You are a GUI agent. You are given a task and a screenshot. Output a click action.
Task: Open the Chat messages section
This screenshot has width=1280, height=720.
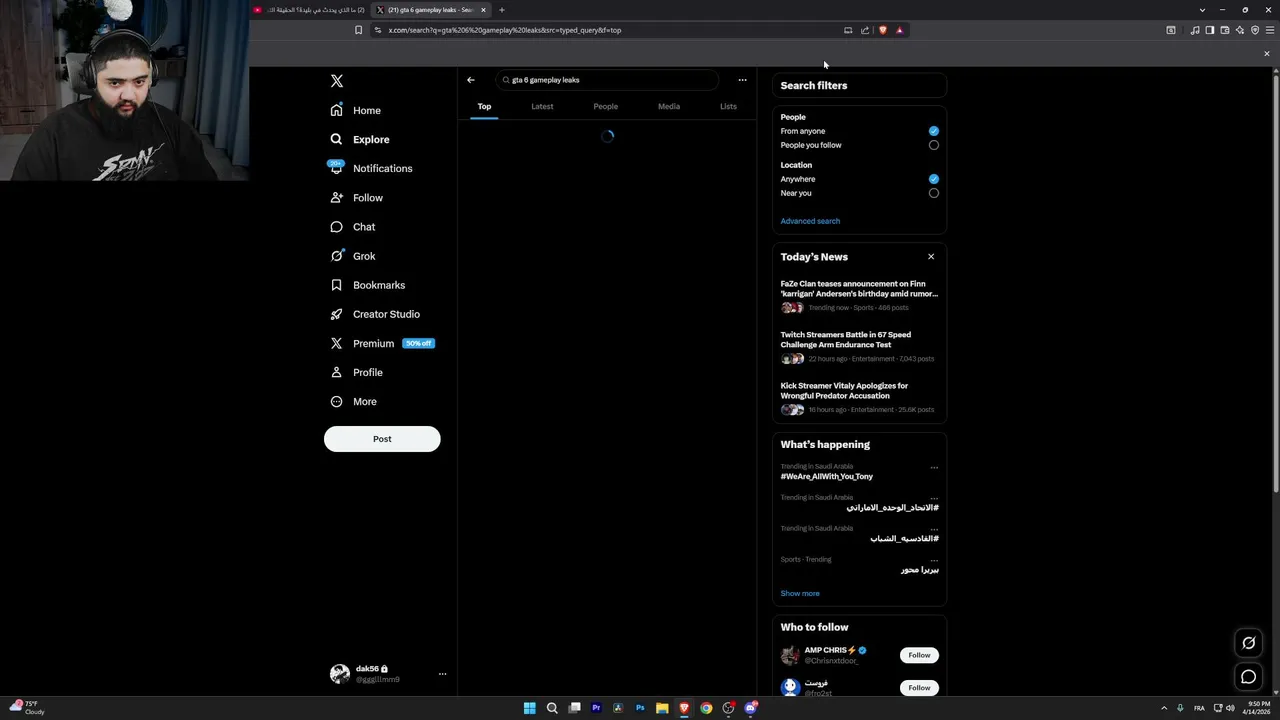coord(352,227)
